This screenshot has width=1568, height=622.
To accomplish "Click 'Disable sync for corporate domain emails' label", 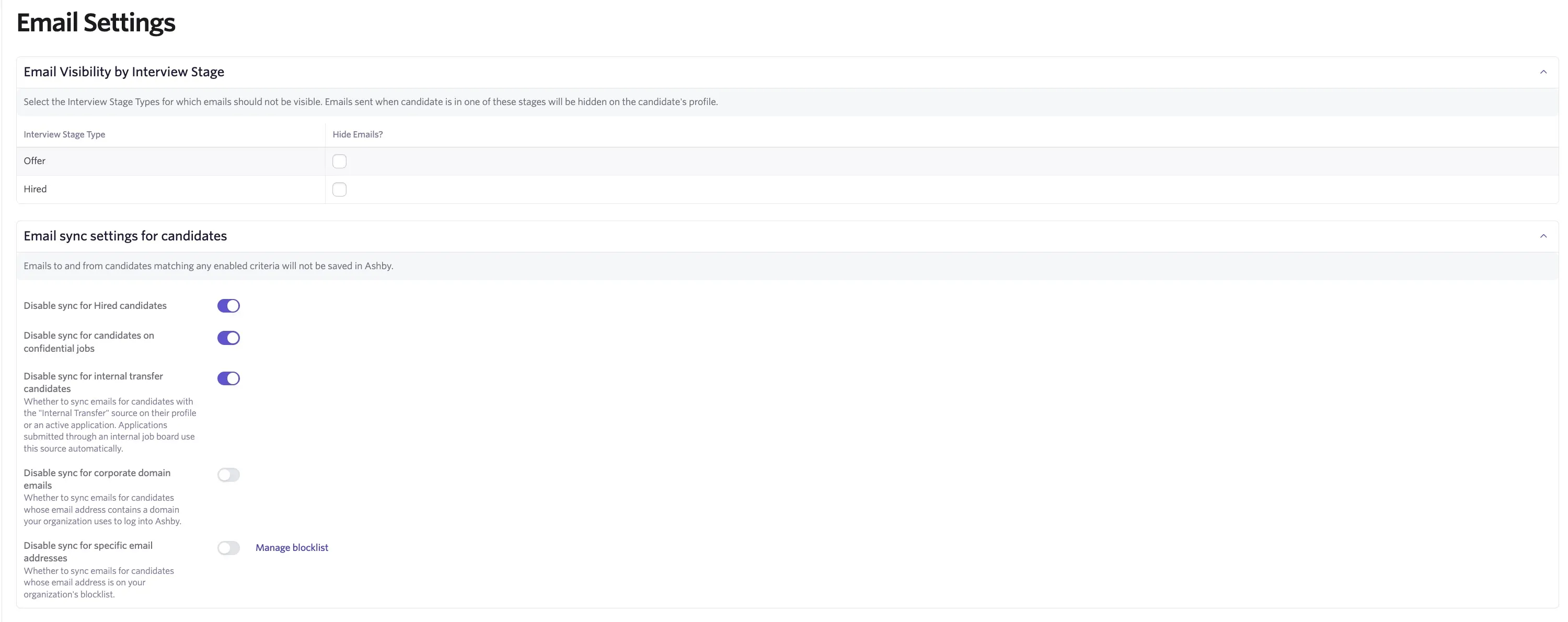I will [97, 479].
